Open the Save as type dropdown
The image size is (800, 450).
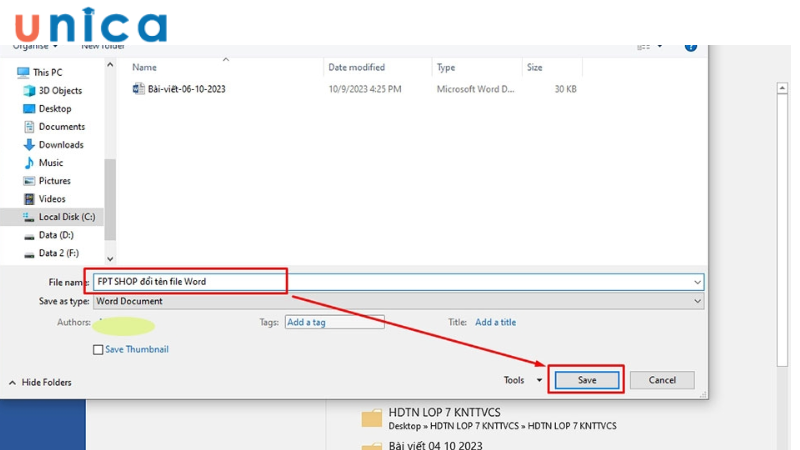[697, 301]
